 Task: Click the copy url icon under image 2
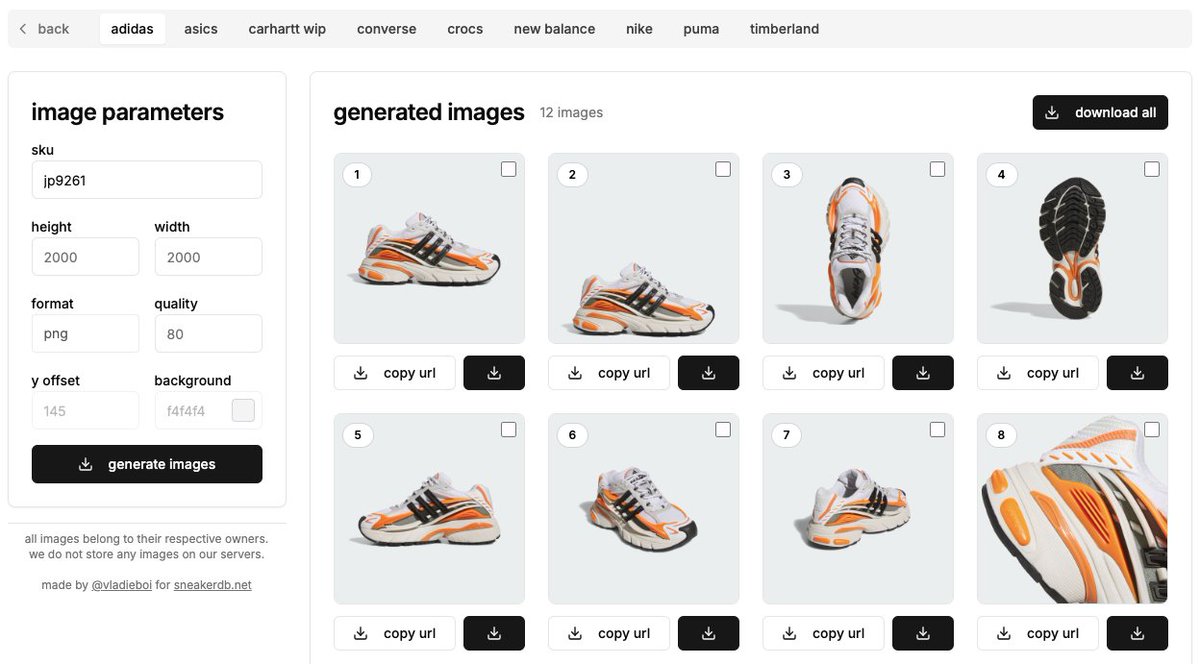point(573,371)
